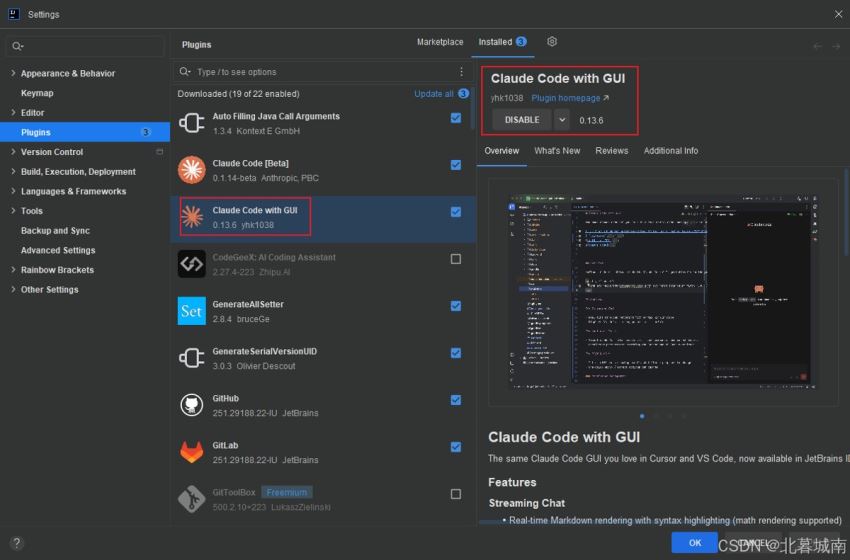Enable the GitToolBox plugin checkbox
The height and width of the screenshot is (560, 850).
[456, 494]
